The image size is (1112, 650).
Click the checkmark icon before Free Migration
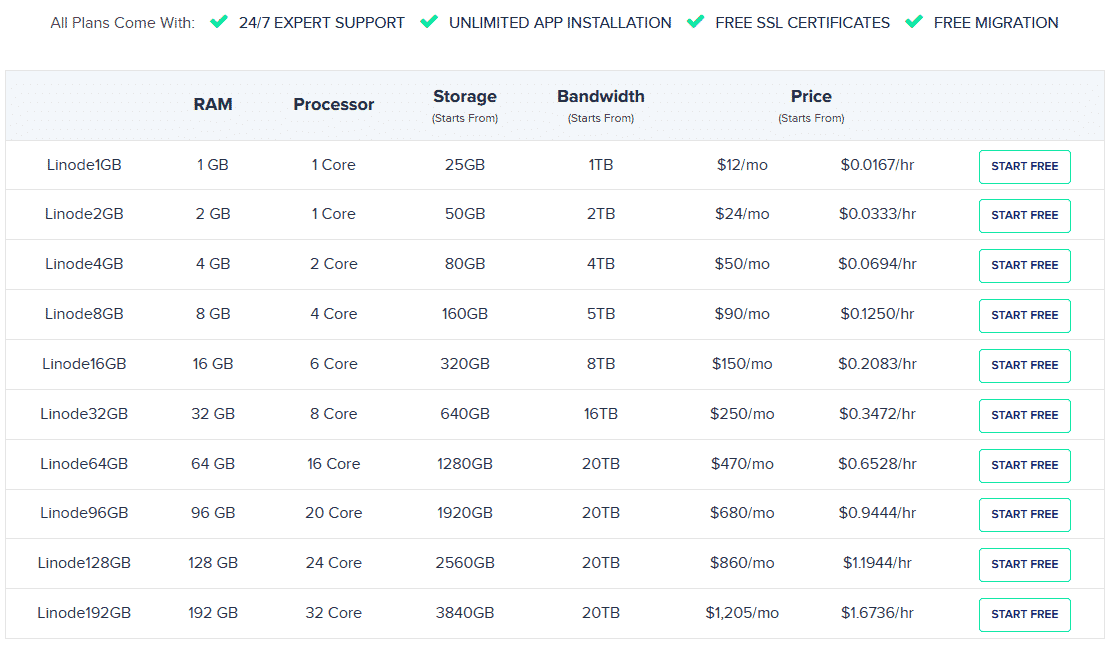[914, 22]
